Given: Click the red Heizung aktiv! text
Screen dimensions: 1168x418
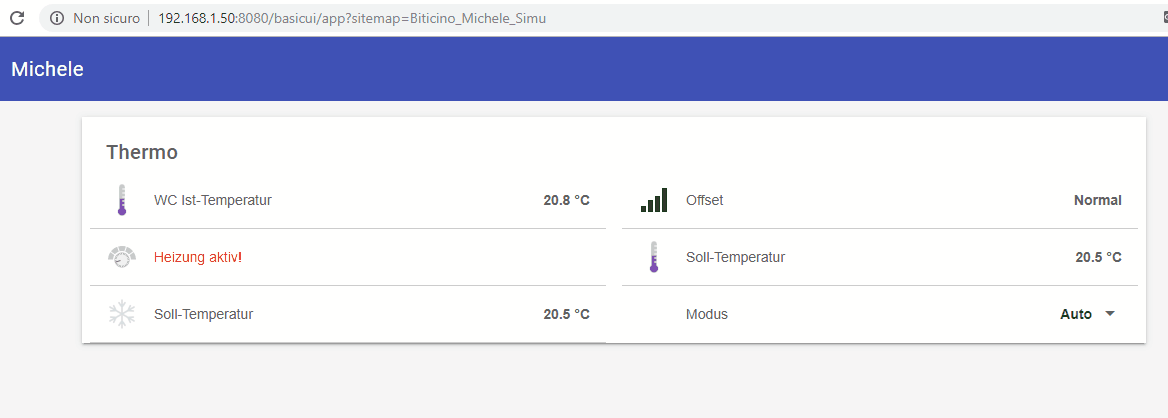Looking at the screenshot, I should point(198,257).
